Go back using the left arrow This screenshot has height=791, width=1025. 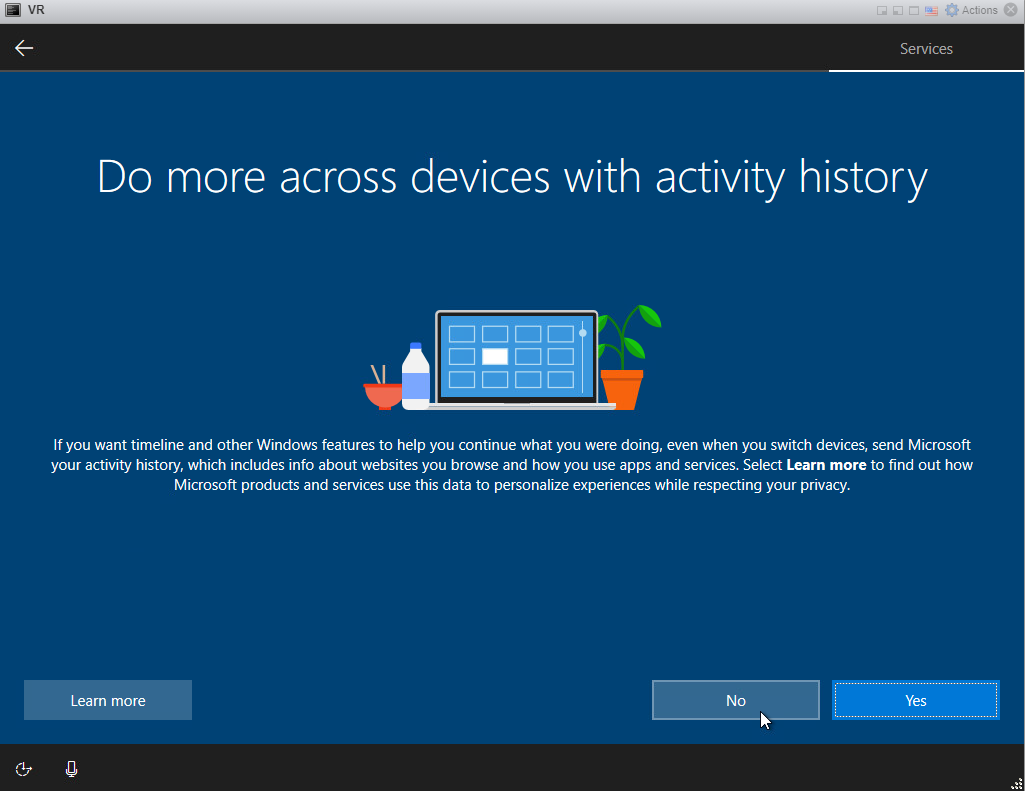[24, 48]
